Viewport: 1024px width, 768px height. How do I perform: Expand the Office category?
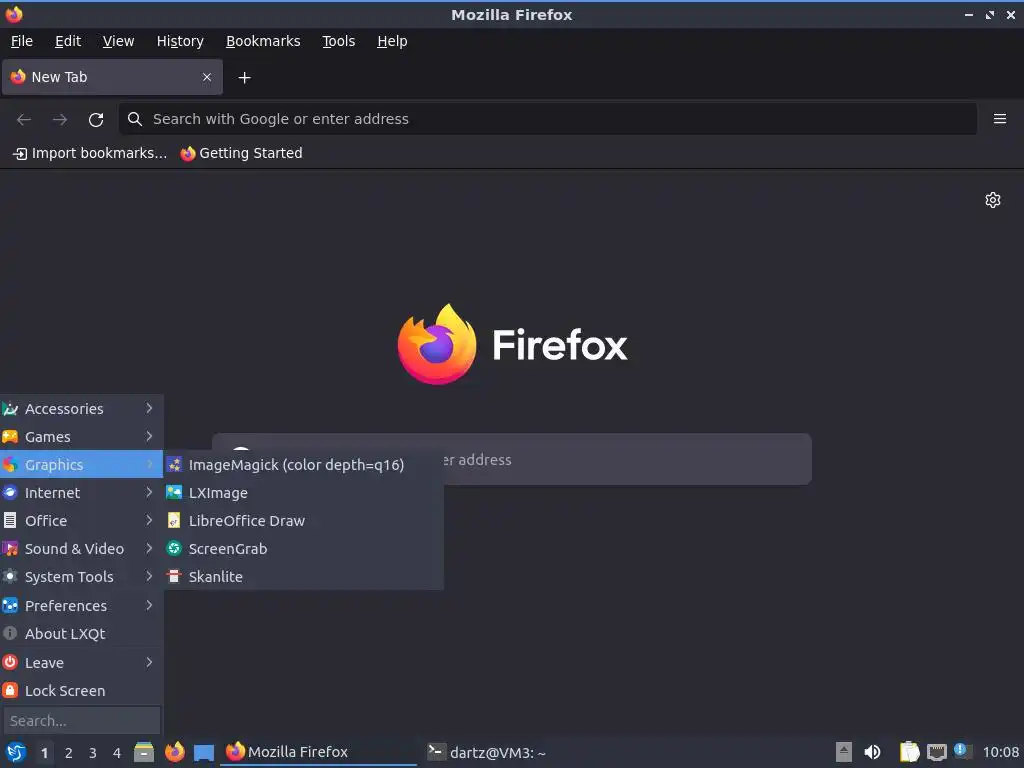[x=81, y=520]
